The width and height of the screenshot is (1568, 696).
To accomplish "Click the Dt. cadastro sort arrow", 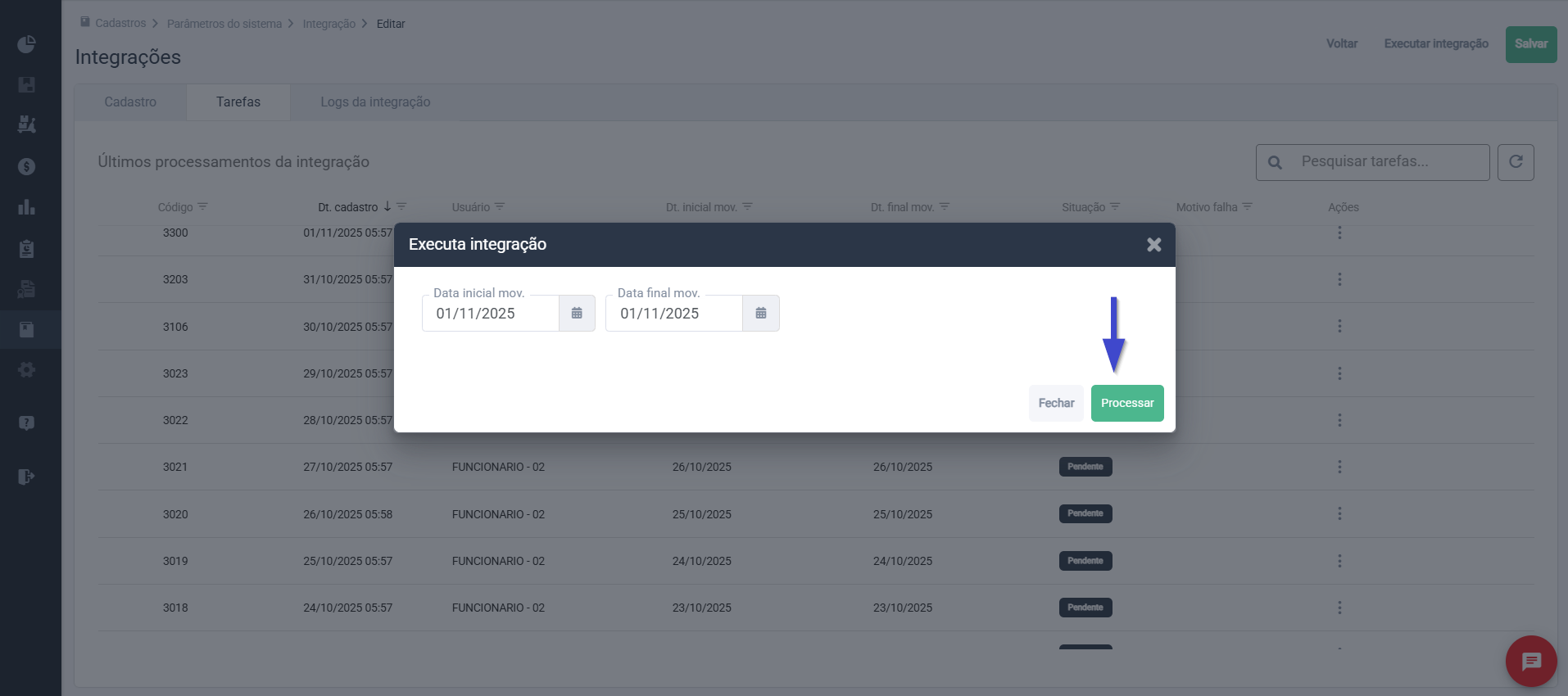I will tap(387, 206).
